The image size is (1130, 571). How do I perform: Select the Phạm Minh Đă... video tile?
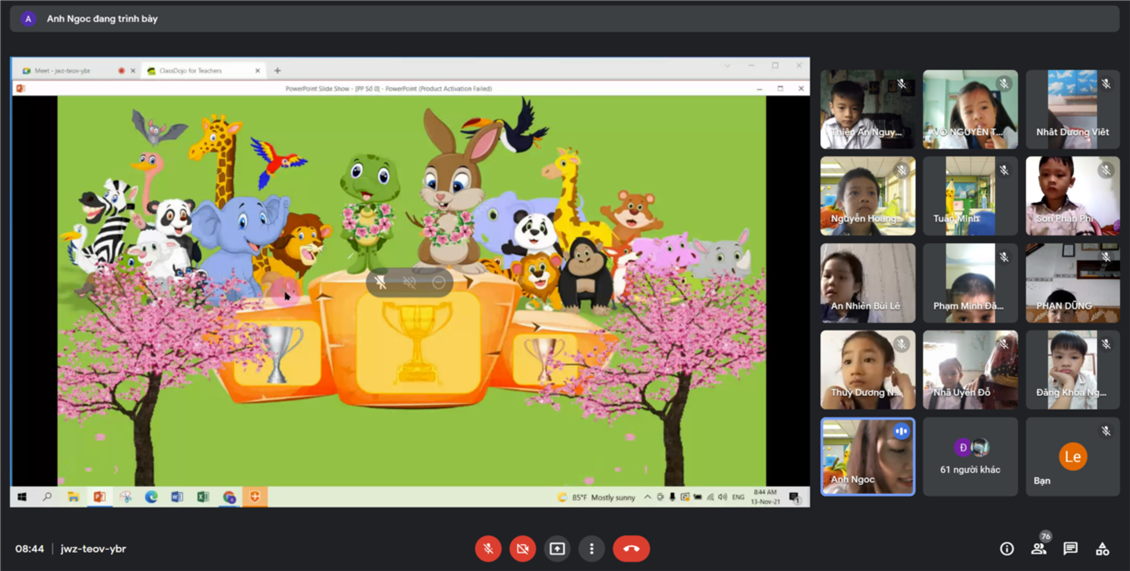[971, 283]
